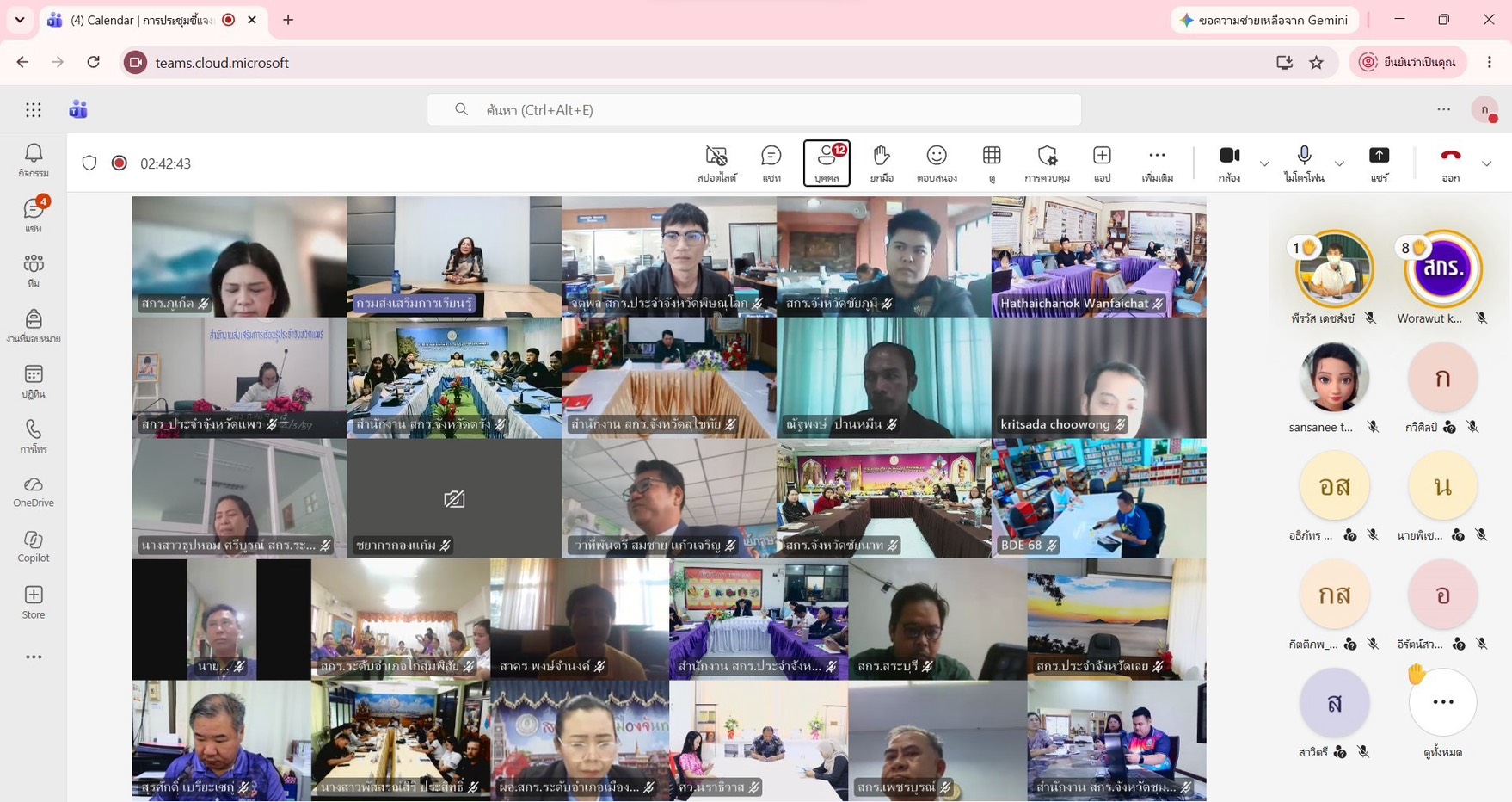Bookmark this page with the star icon
1512x802 pixels.
[1316, 62]
